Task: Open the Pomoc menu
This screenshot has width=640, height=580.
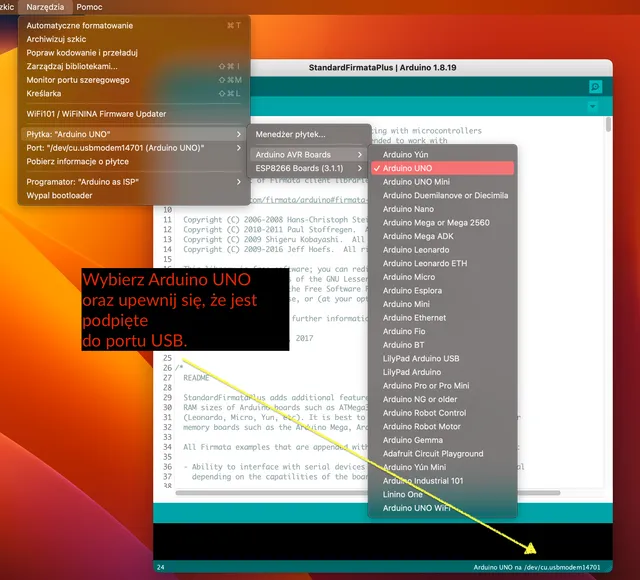Action: tap(89, 7)
